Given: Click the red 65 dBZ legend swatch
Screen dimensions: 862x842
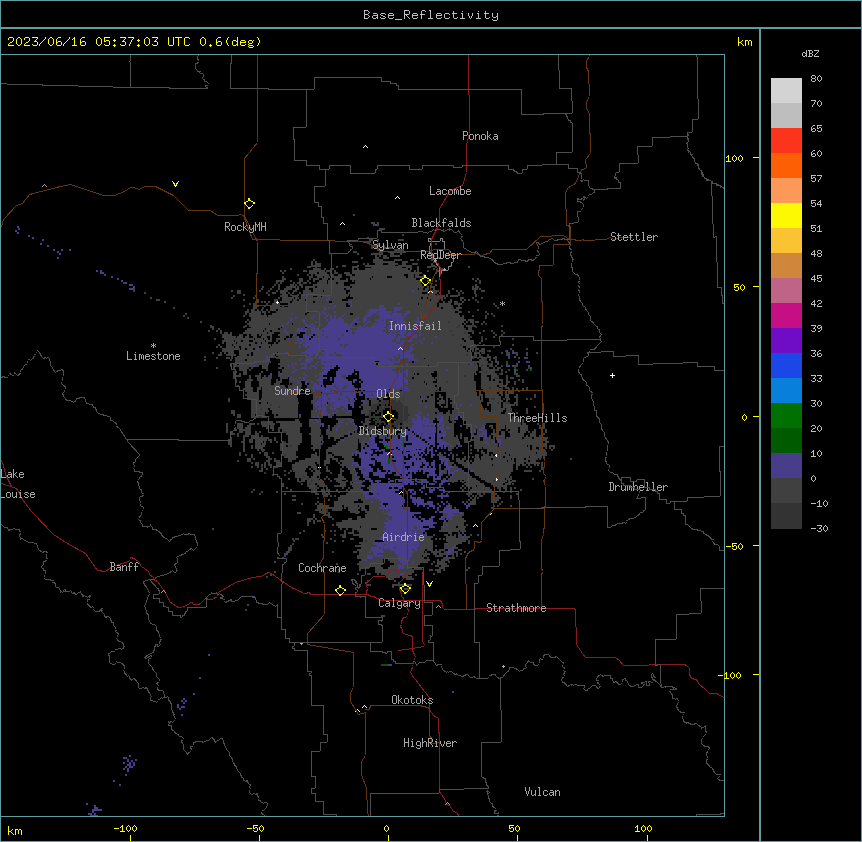Looking at the screenshot, I should (x=786, y=140).
